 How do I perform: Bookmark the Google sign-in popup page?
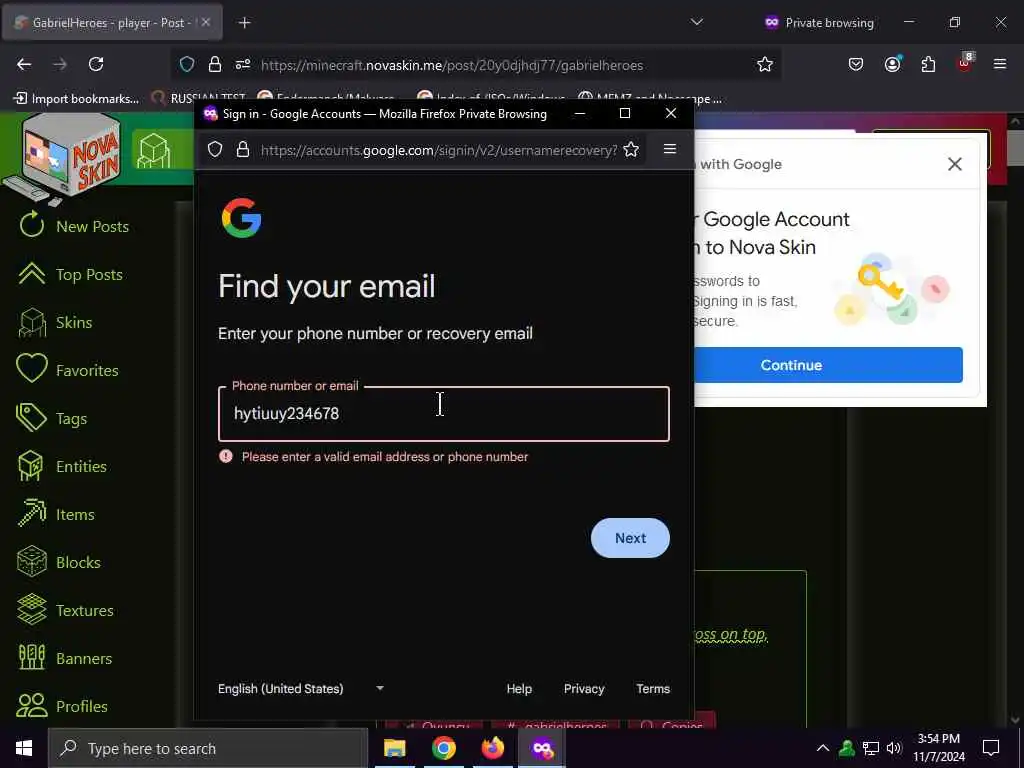pyautogui.click(x=631, y=150)
